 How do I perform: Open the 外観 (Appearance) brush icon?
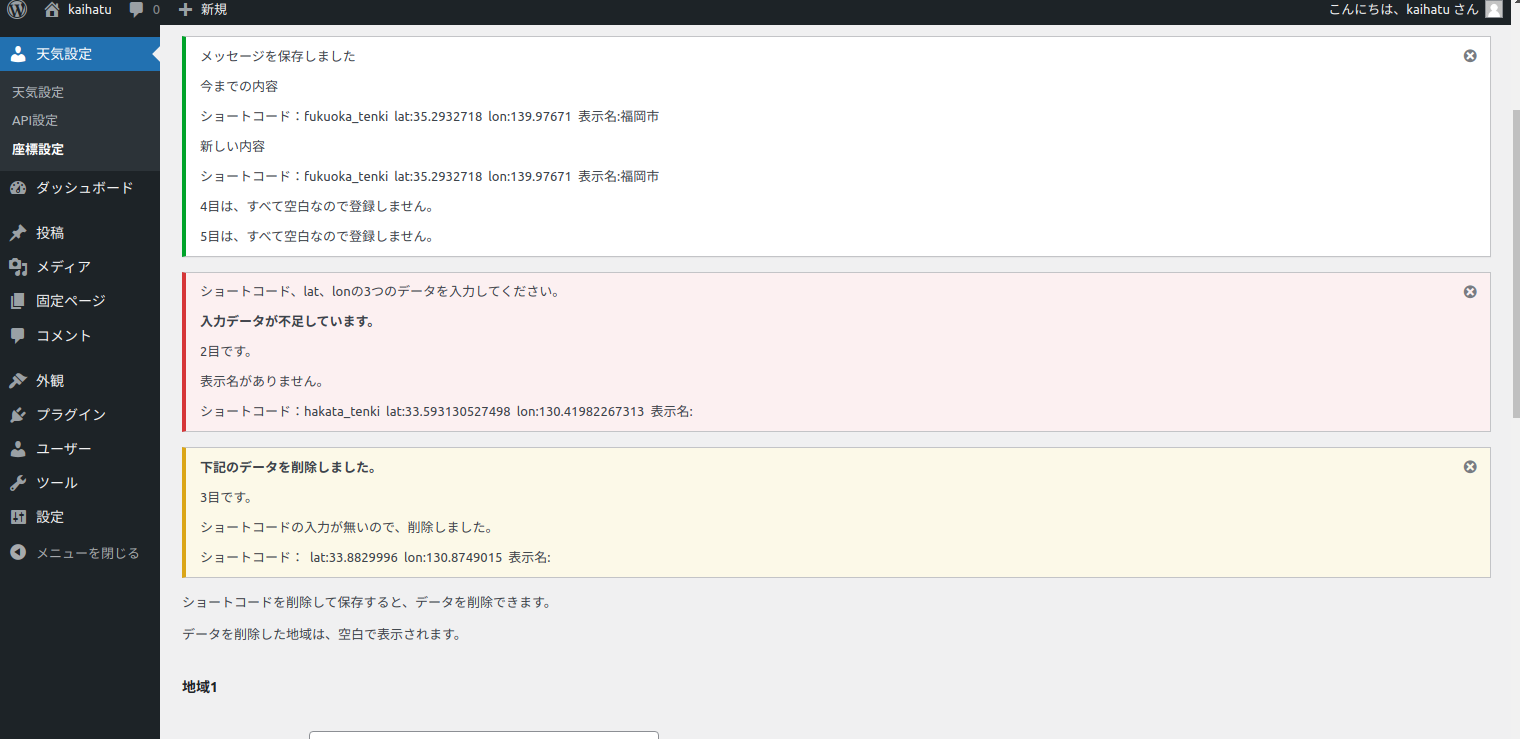(17, 380)
